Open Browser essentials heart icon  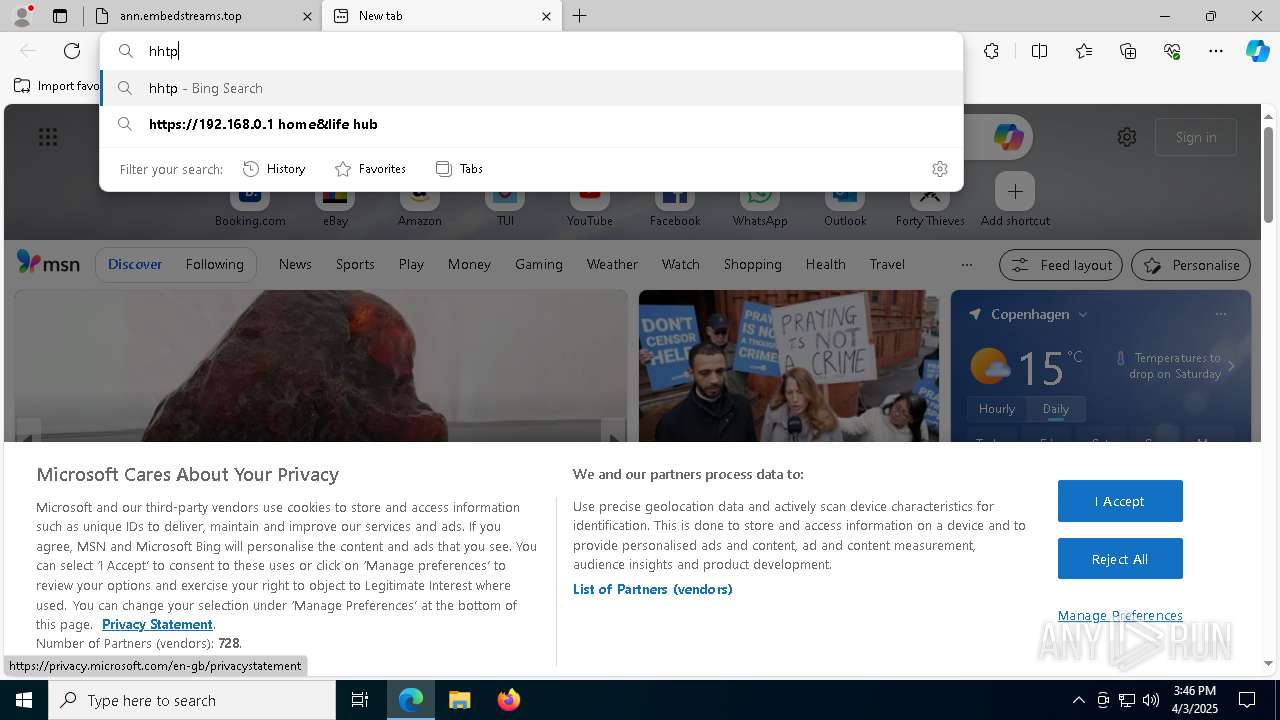1172,51
